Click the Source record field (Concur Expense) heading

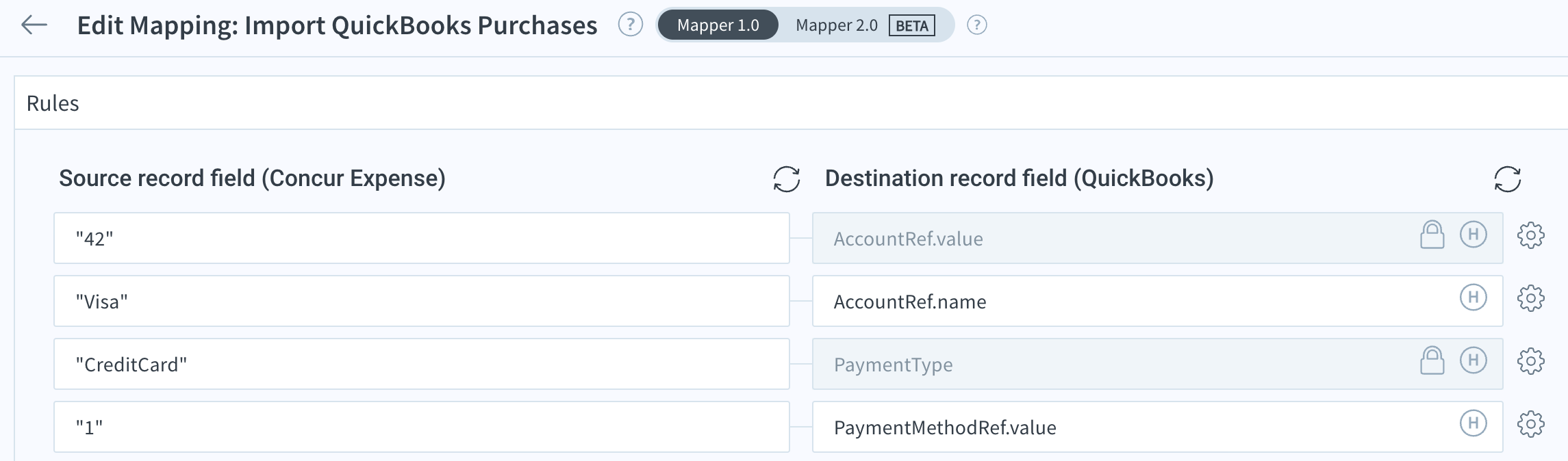click(x=252, y=179)
